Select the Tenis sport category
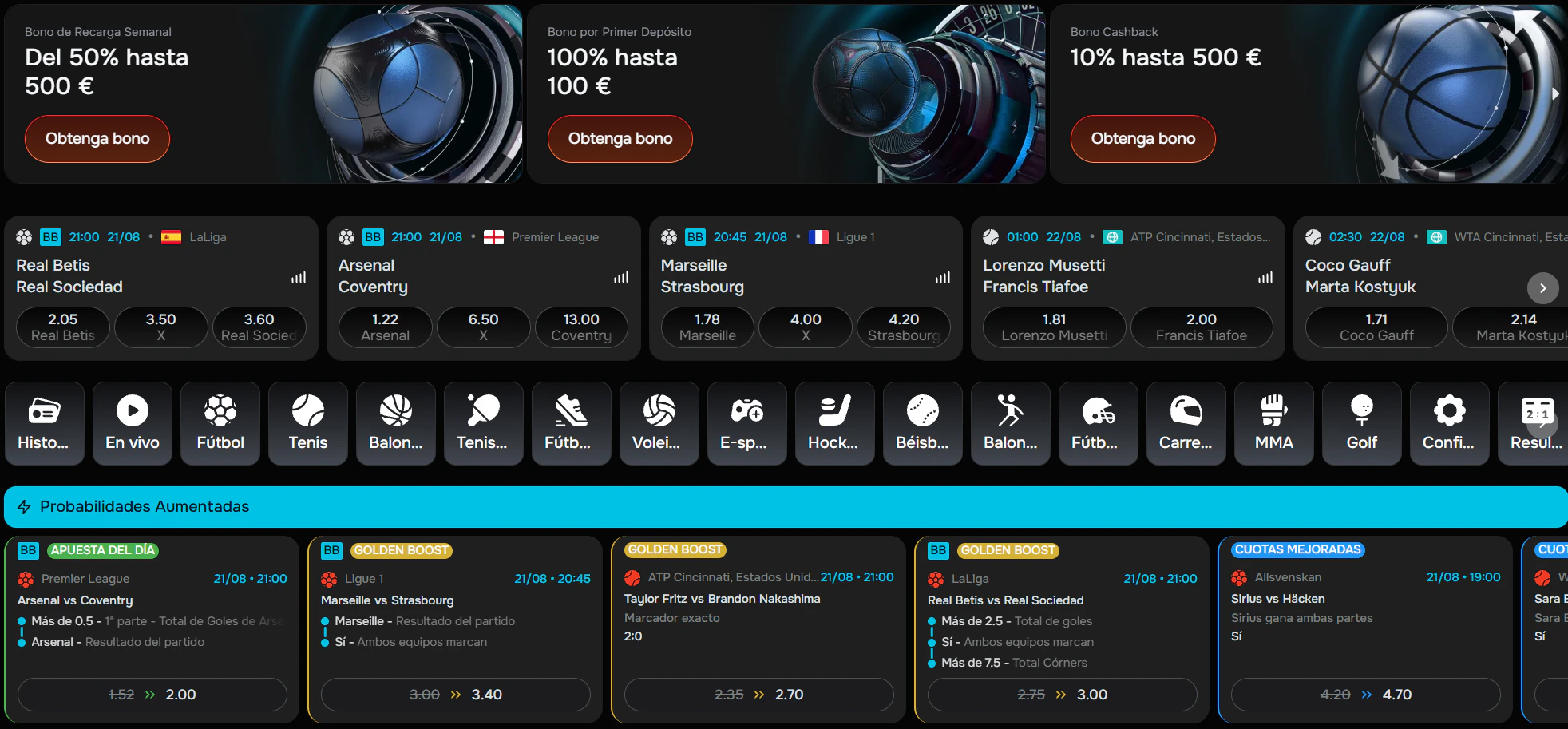The image size is (1568, 729). point(308,423)
